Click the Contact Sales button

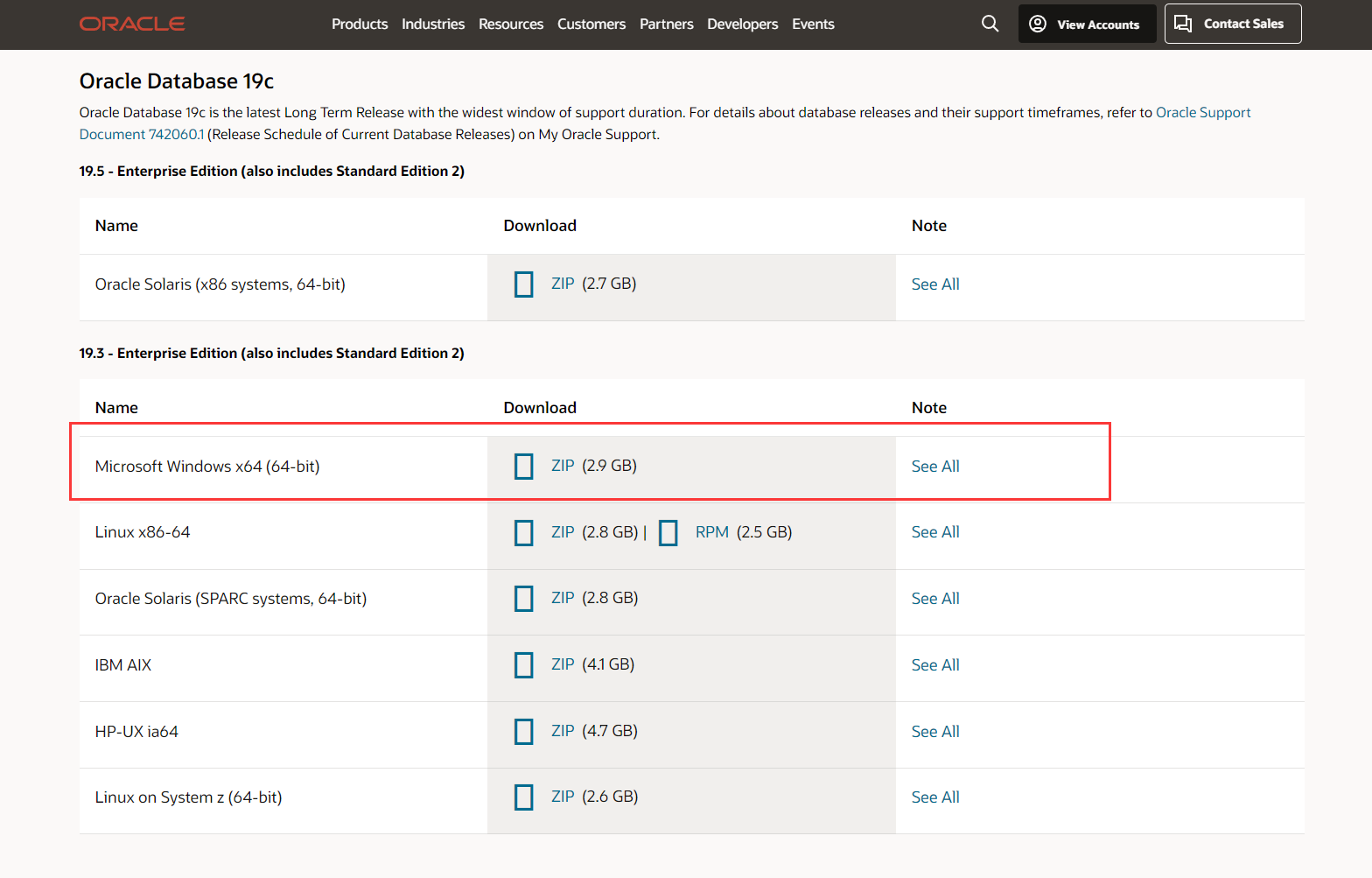point(1233,24)
